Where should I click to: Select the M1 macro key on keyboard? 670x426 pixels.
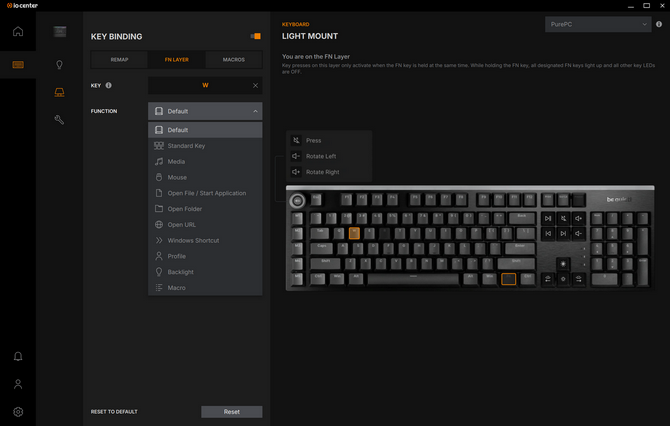[297, 218]
